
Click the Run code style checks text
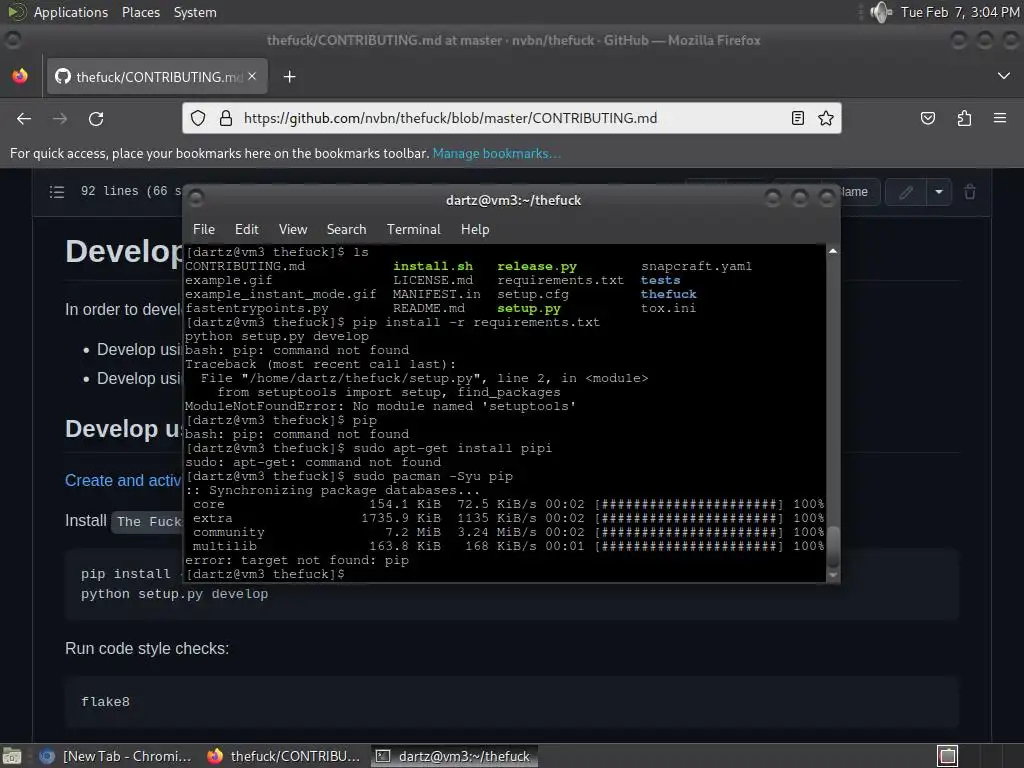coord(147,648)
